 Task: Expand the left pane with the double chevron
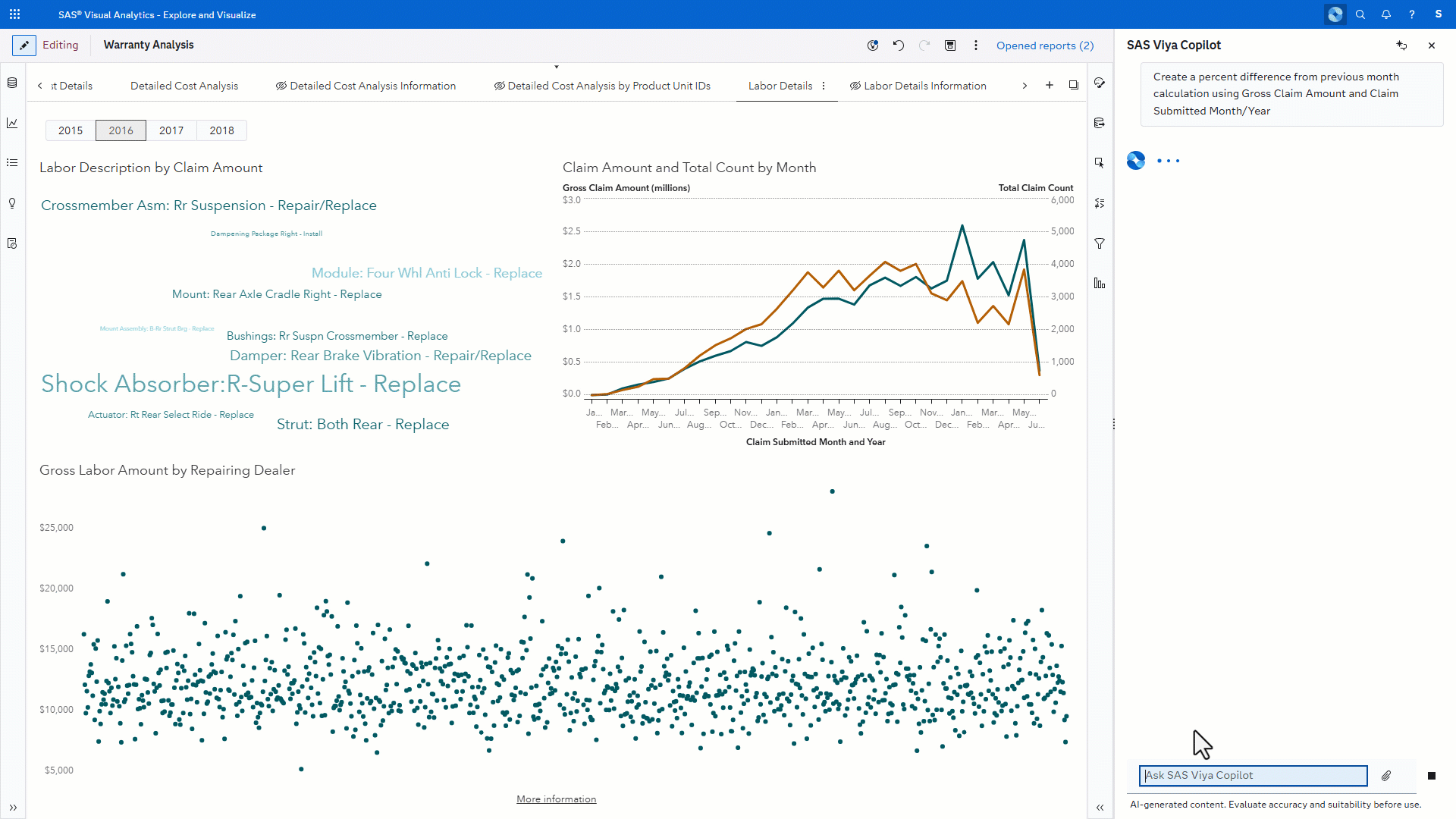13,808
